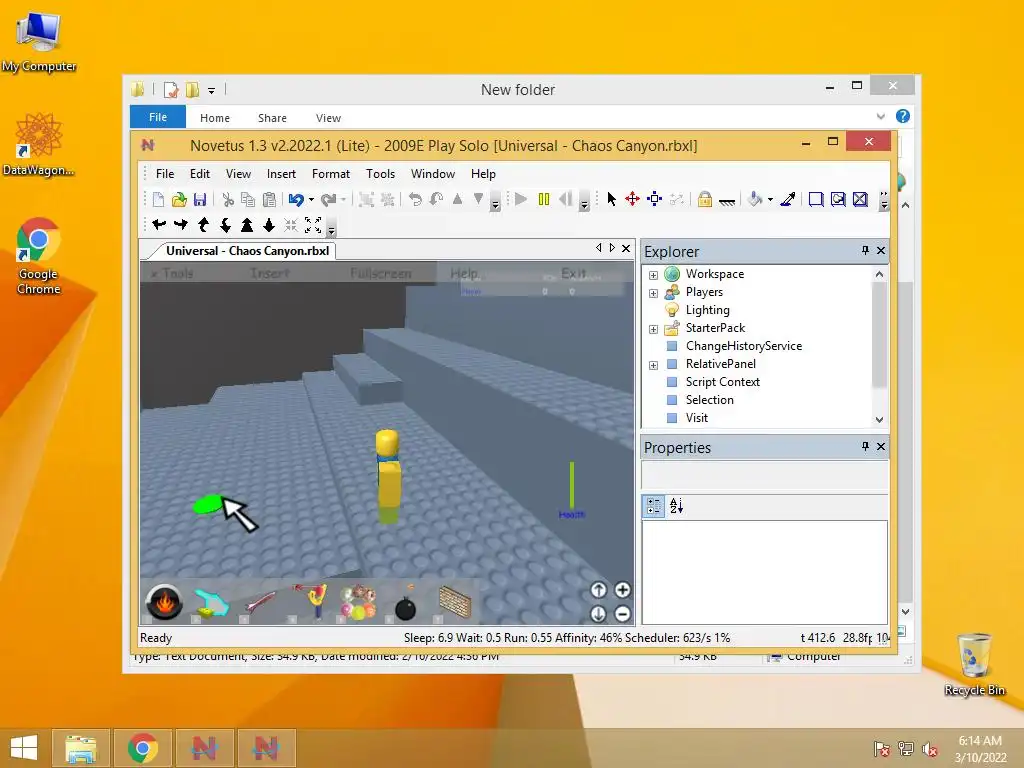Open camera toolbar options dropdown
Image resolution: width=1024 pixels, height=768 pixels.
331,230
